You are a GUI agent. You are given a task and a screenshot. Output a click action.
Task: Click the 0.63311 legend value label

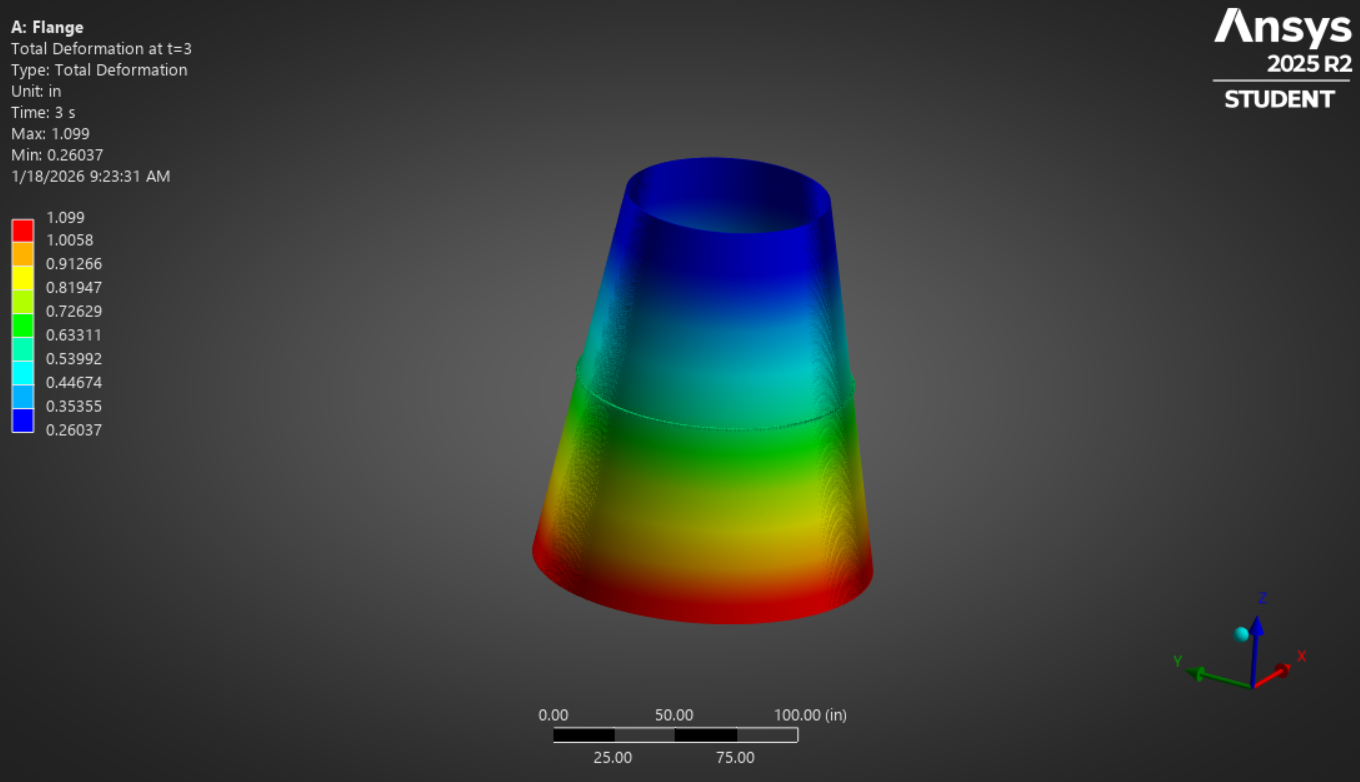tap(73, 335)
